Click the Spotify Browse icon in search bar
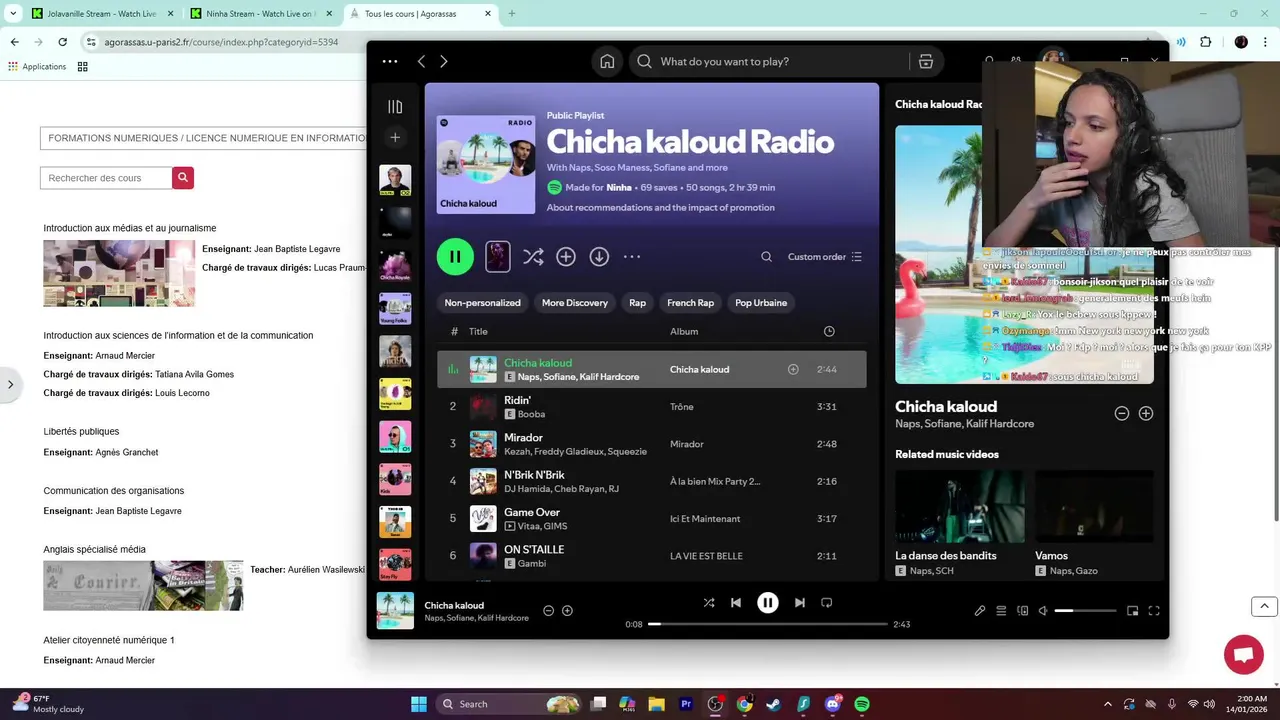This screenshot has width=1280, height=720. point(926,61)
